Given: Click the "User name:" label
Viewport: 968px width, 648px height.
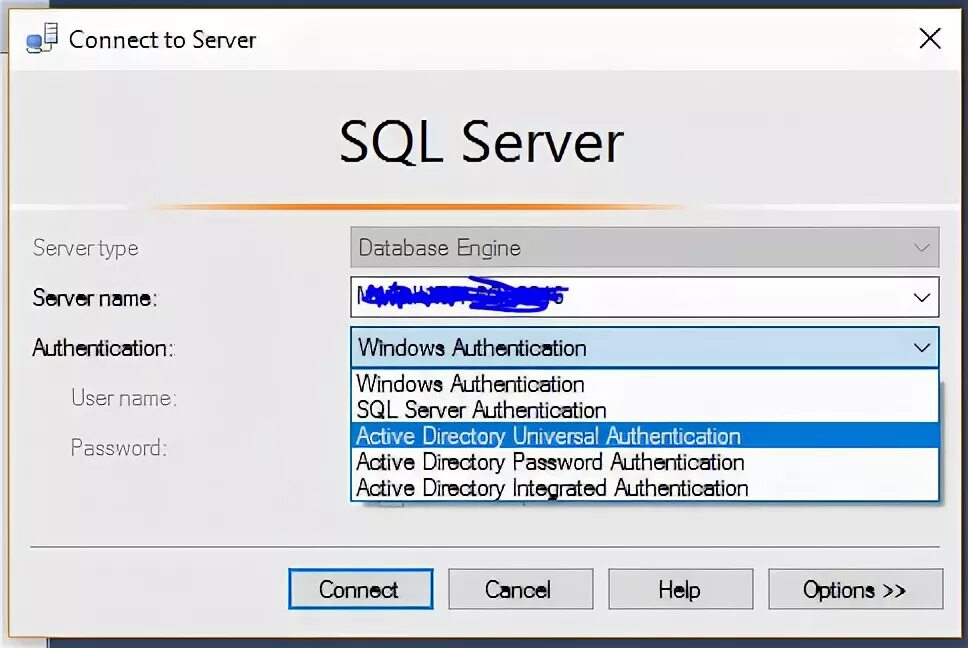Looking at the screenshot, I should coord(124,398).
